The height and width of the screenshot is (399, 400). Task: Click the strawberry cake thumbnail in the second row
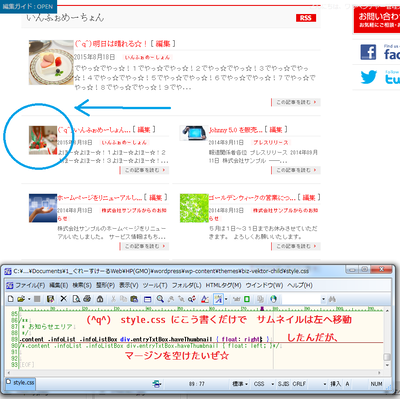pyautogui.click(x=43, y=140)
